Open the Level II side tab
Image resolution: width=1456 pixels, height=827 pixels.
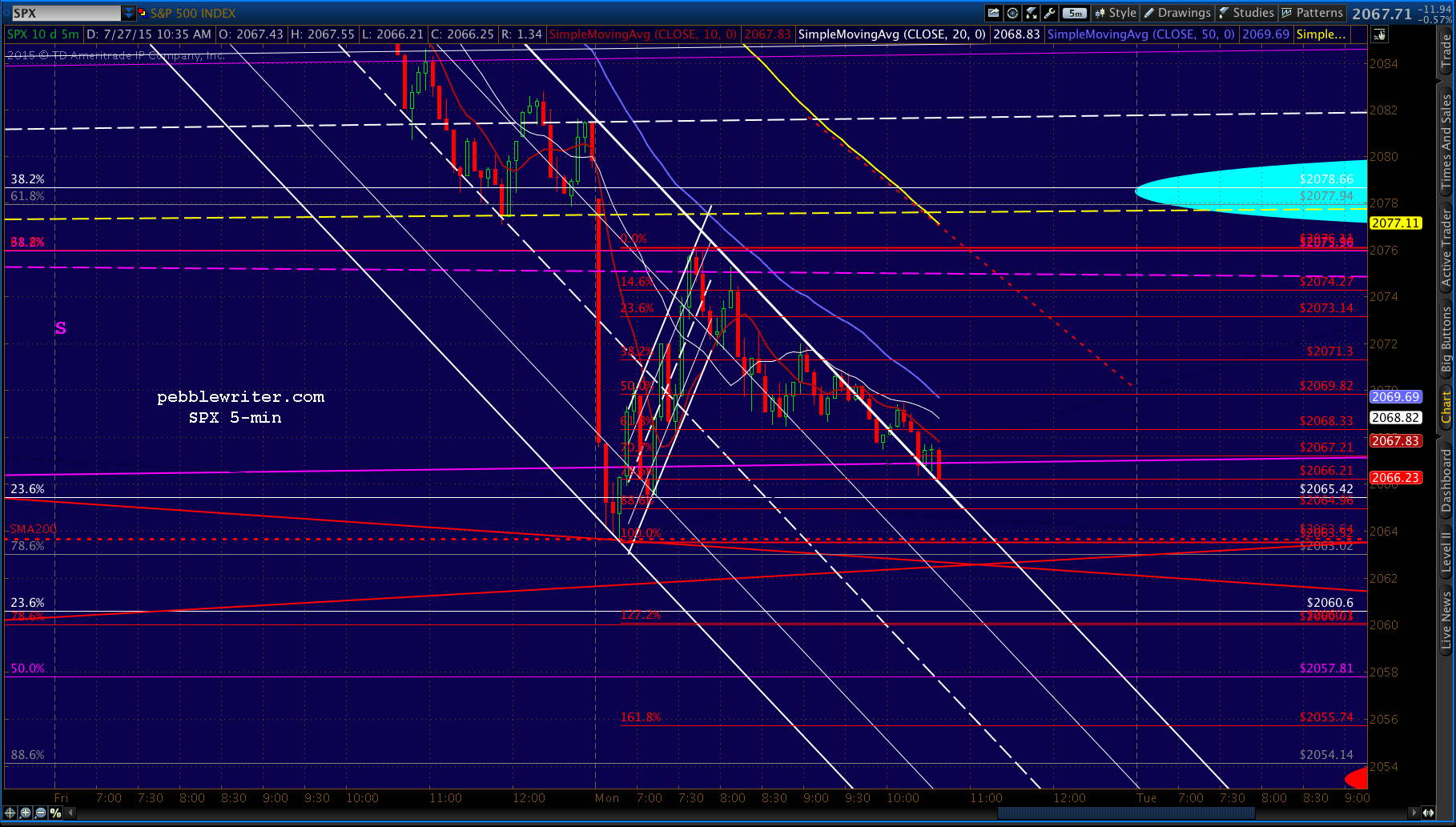coord(1446,552)
